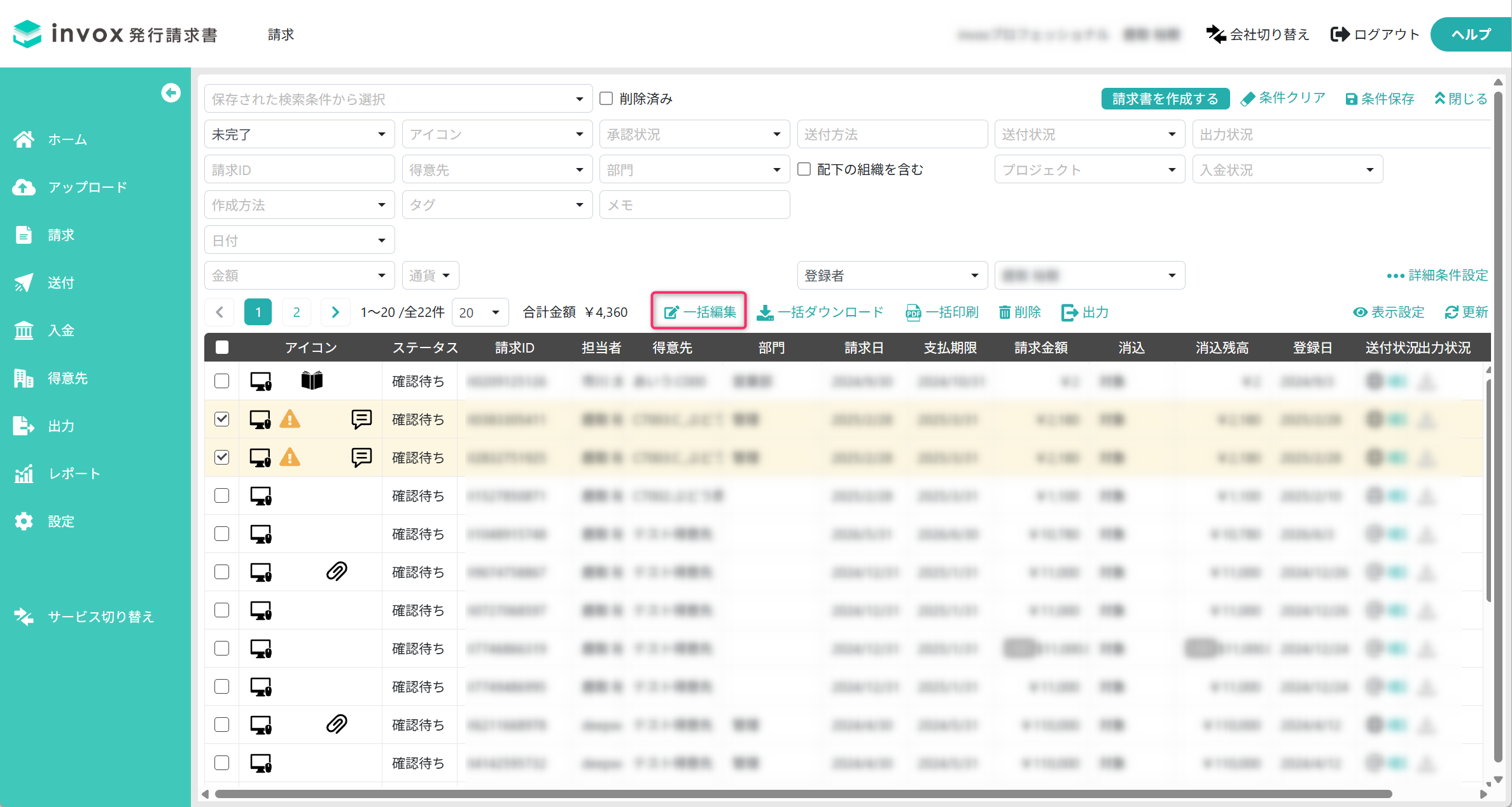
Task: Open the 登録者 dropdown
Action: click(892, 276)
